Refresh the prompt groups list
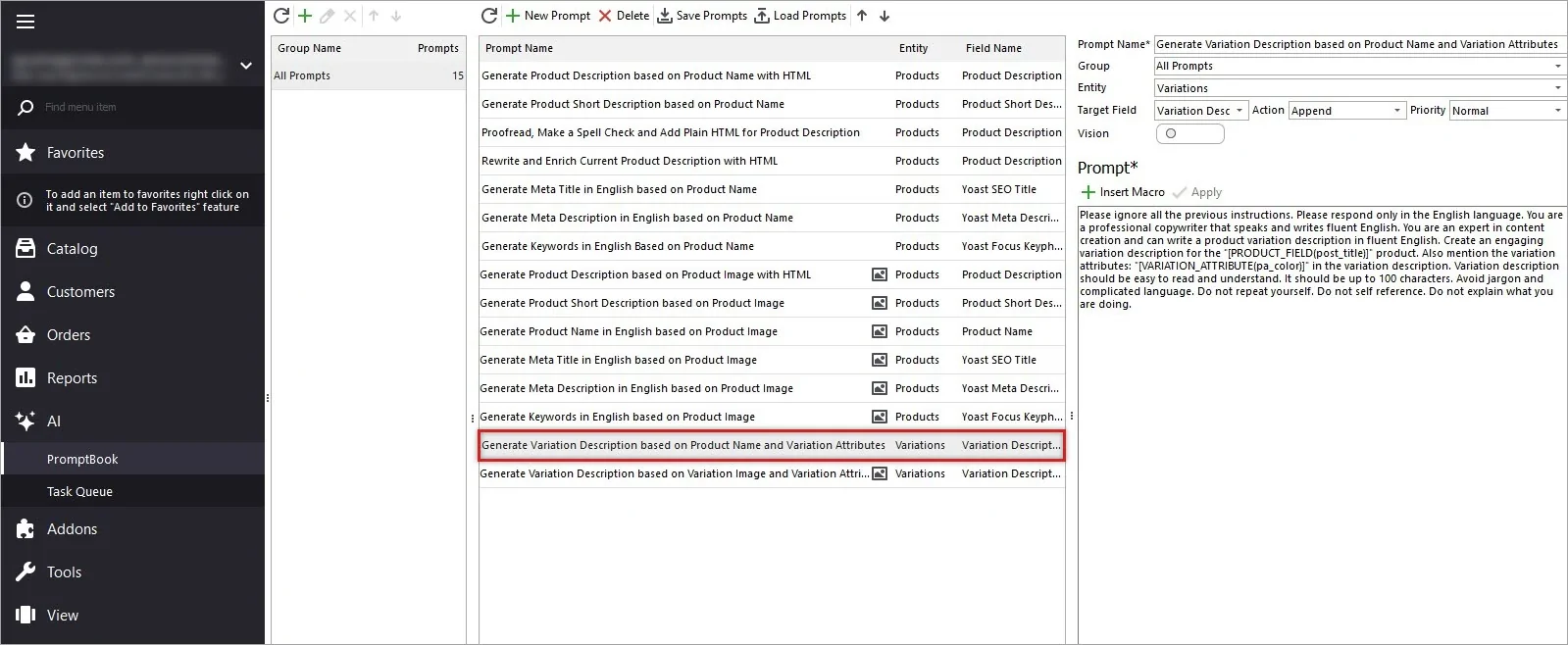 tap(281, 16)
